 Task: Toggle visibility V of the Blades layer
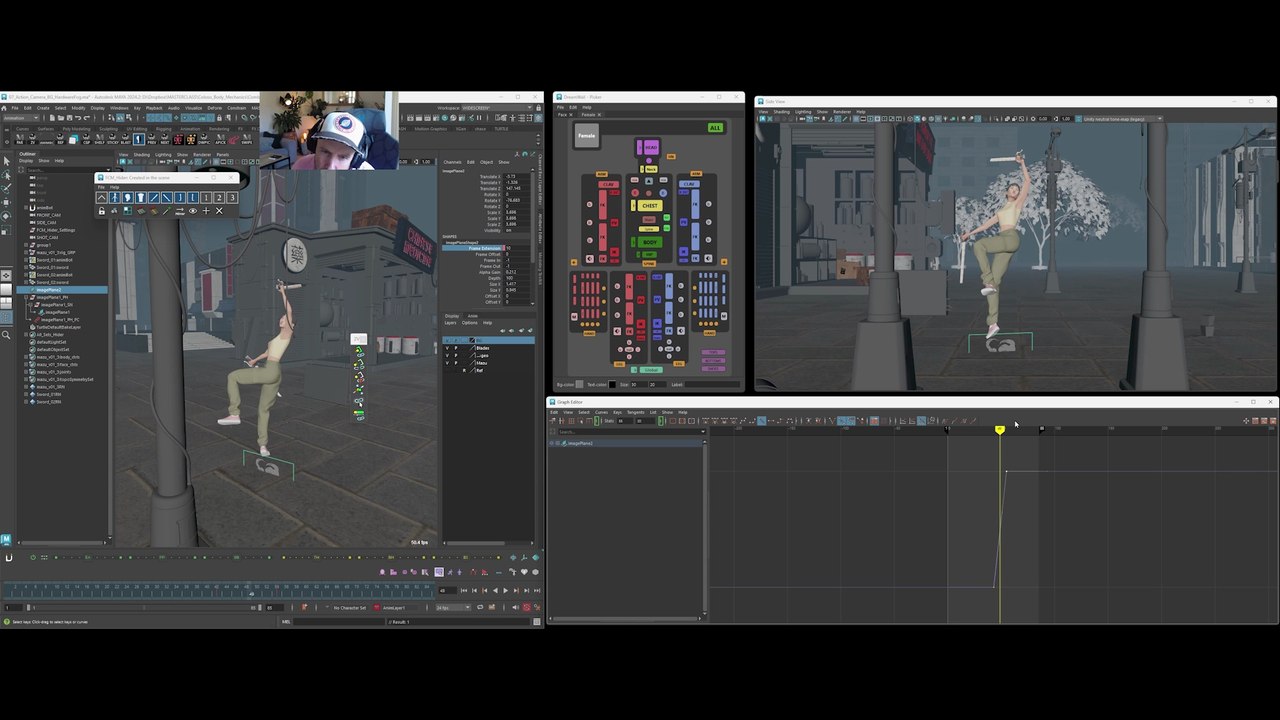click(448, 348)
